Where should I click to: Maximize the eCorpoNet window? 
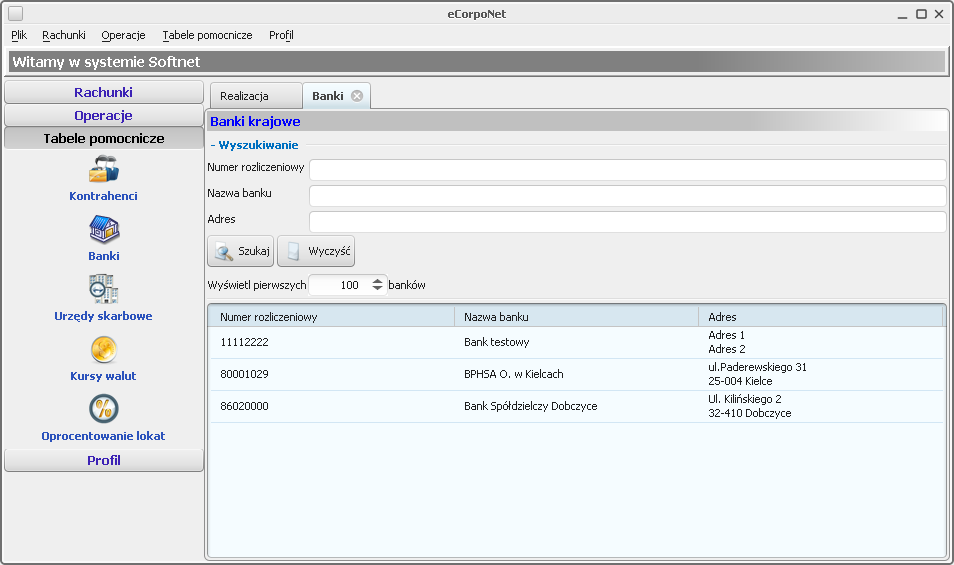click(922, 13)
